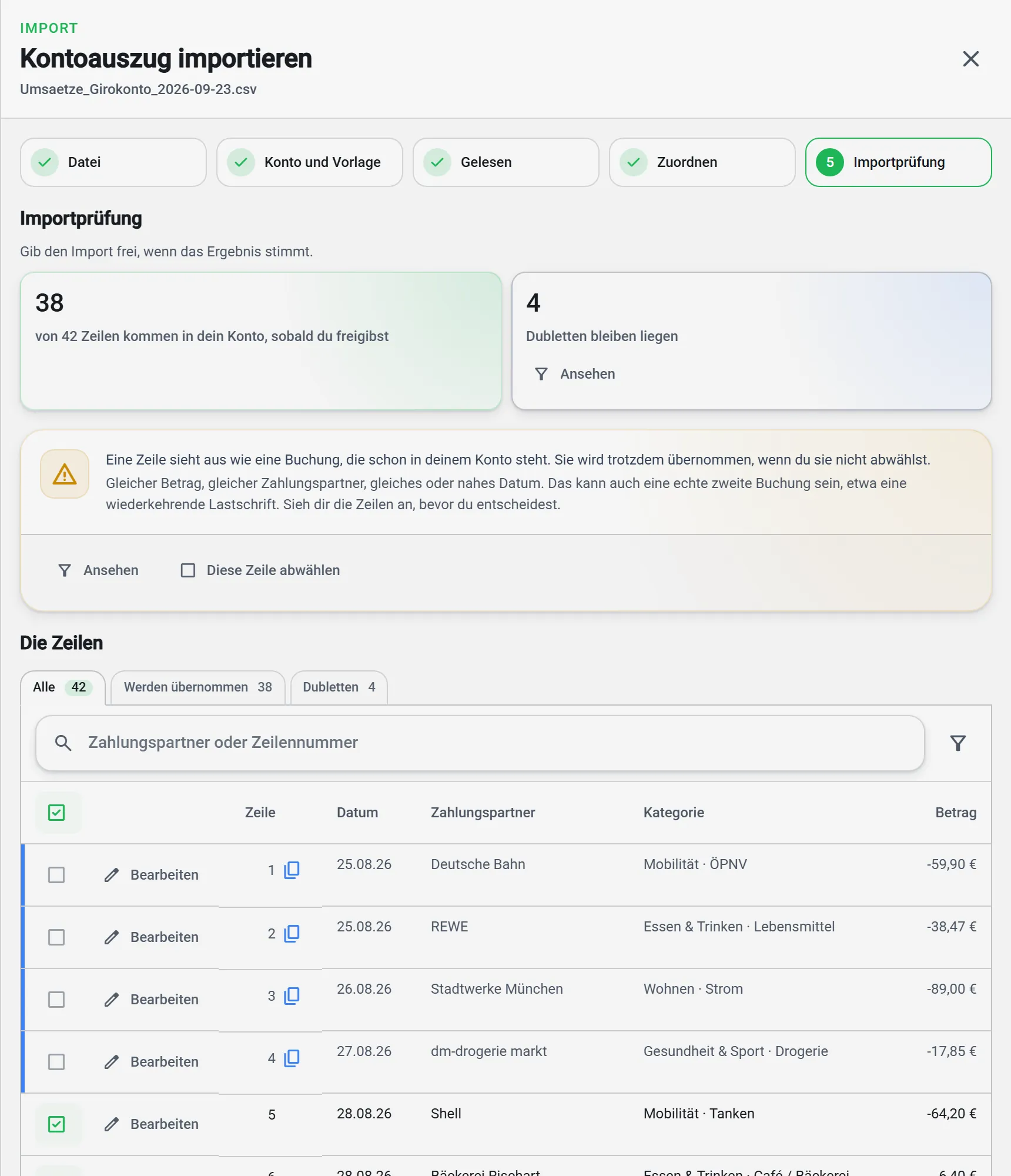This screenshot has height=1176, width=1011.
Task: Click duplicate icon in row 1 Deutsche Bahn
Action: pyautogui.click(x=292, y=870)
